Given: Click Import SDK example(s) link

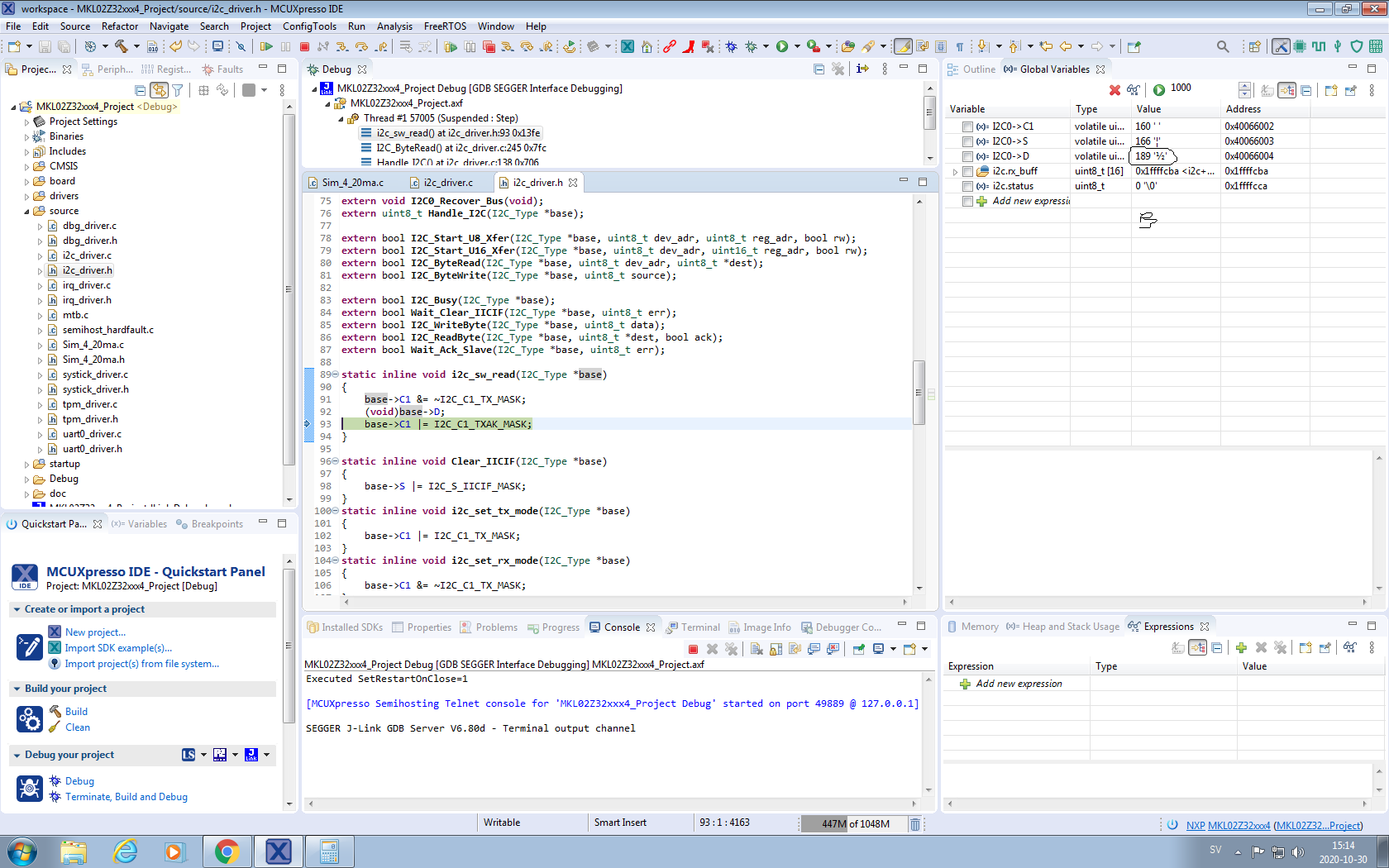Looking at the screenshot, I should point(118,648).
